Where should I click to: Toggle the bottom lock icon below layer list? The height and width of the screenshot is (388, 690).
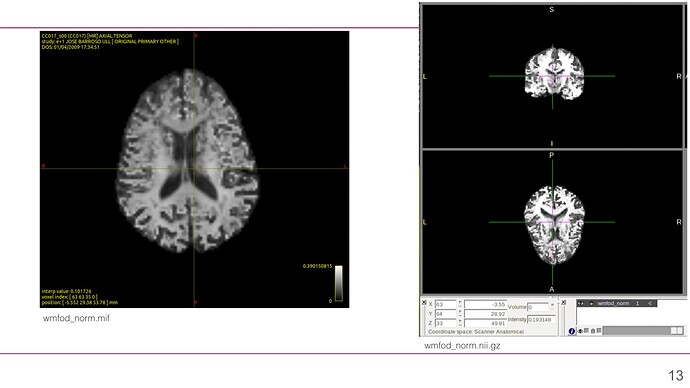pos(593,331)
